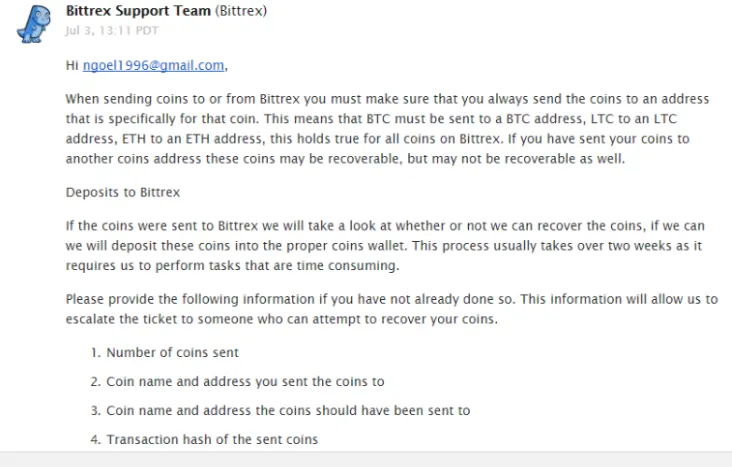Select item about address coins should have been sent

288,410
